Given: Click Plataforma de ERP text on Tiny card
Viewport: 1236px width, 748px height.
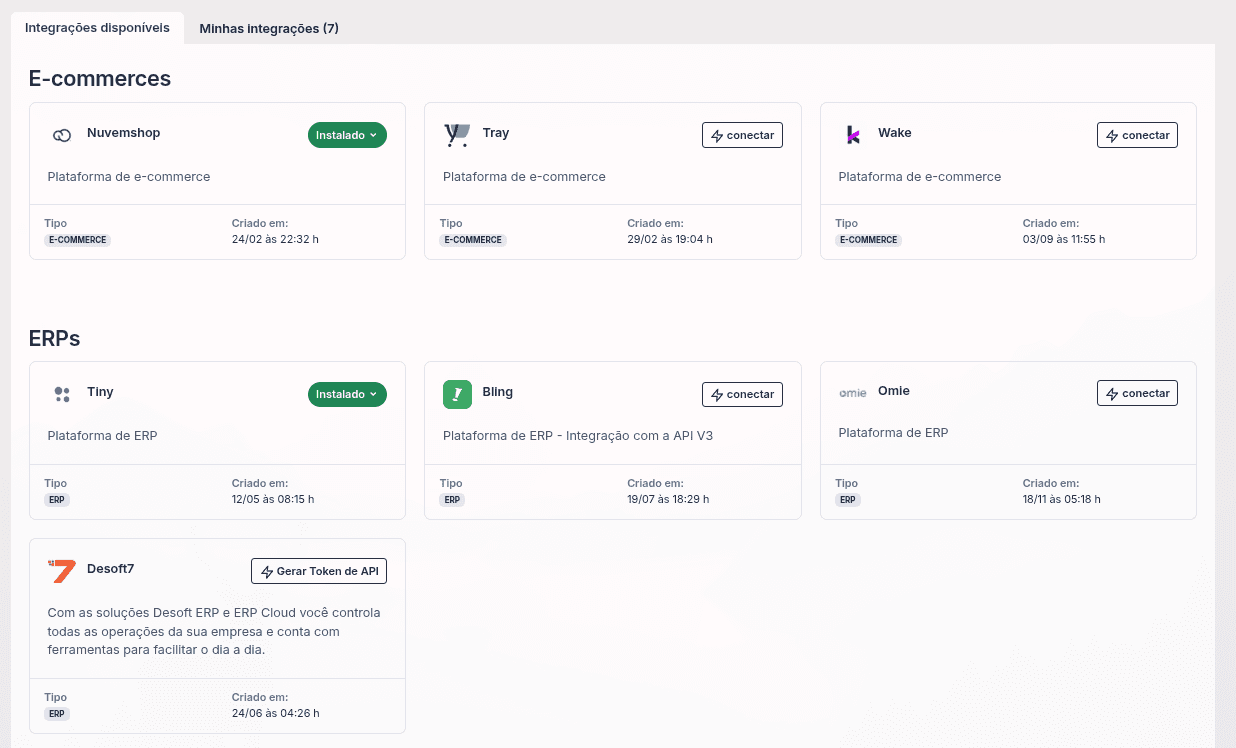Looking at the screenshot, I should pos(102,436).
